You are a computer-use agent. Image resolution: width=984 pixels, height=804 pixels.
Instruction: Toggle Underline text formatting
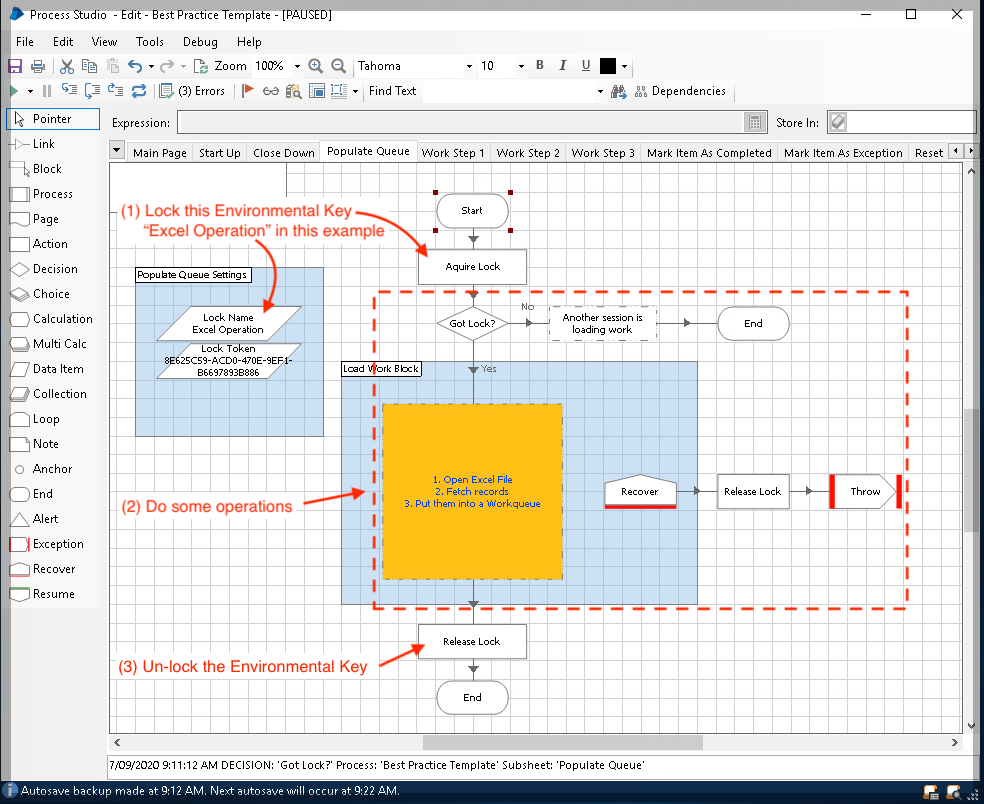click(x=586, y=66)
